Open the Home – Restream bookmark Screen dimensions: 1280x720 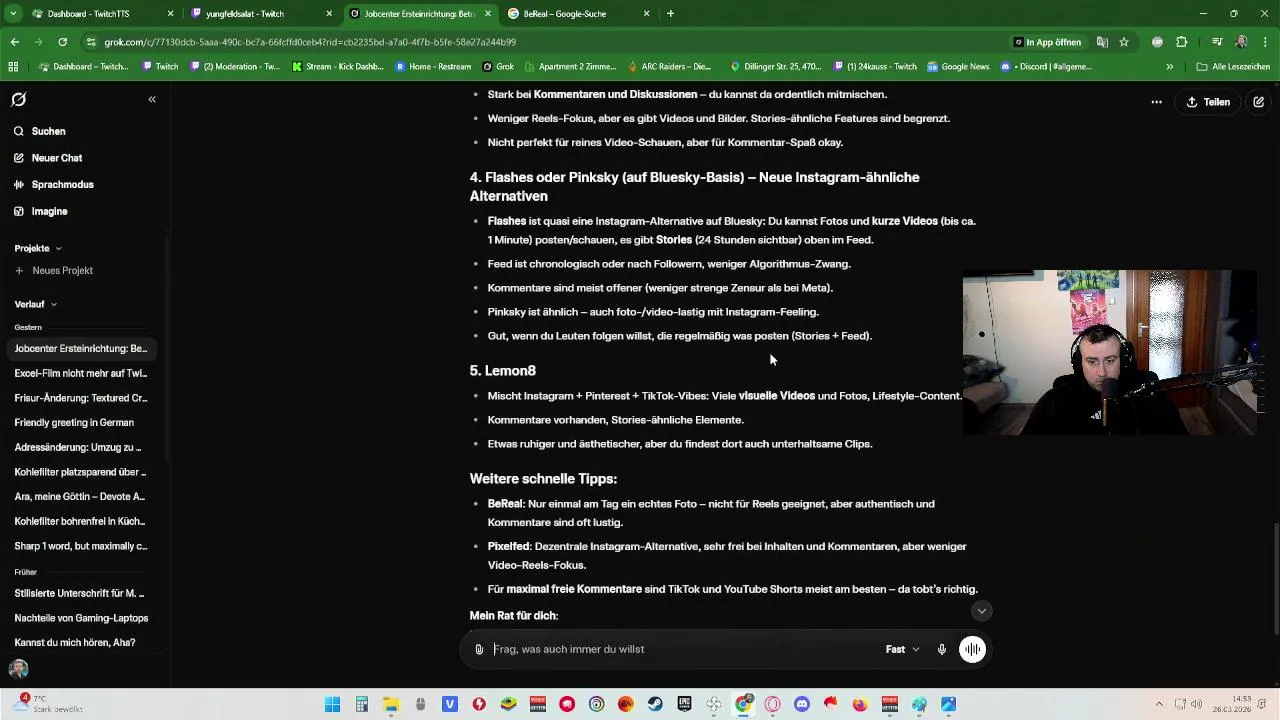pyautogui.click(x=432, y=67)
